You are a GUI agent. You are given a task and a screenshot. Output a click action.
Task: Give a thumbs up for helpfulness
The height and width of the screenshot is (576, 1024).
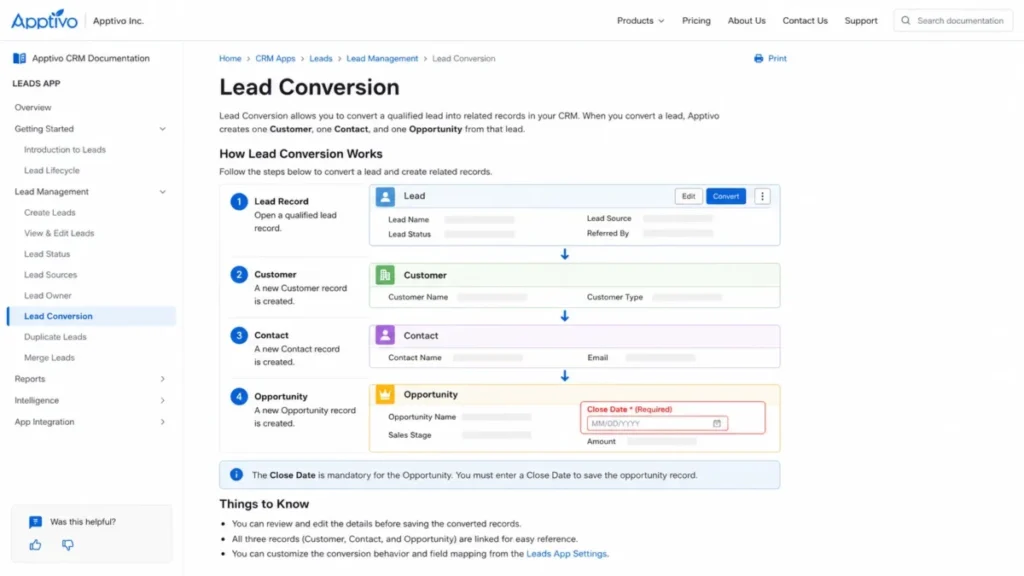35,545
